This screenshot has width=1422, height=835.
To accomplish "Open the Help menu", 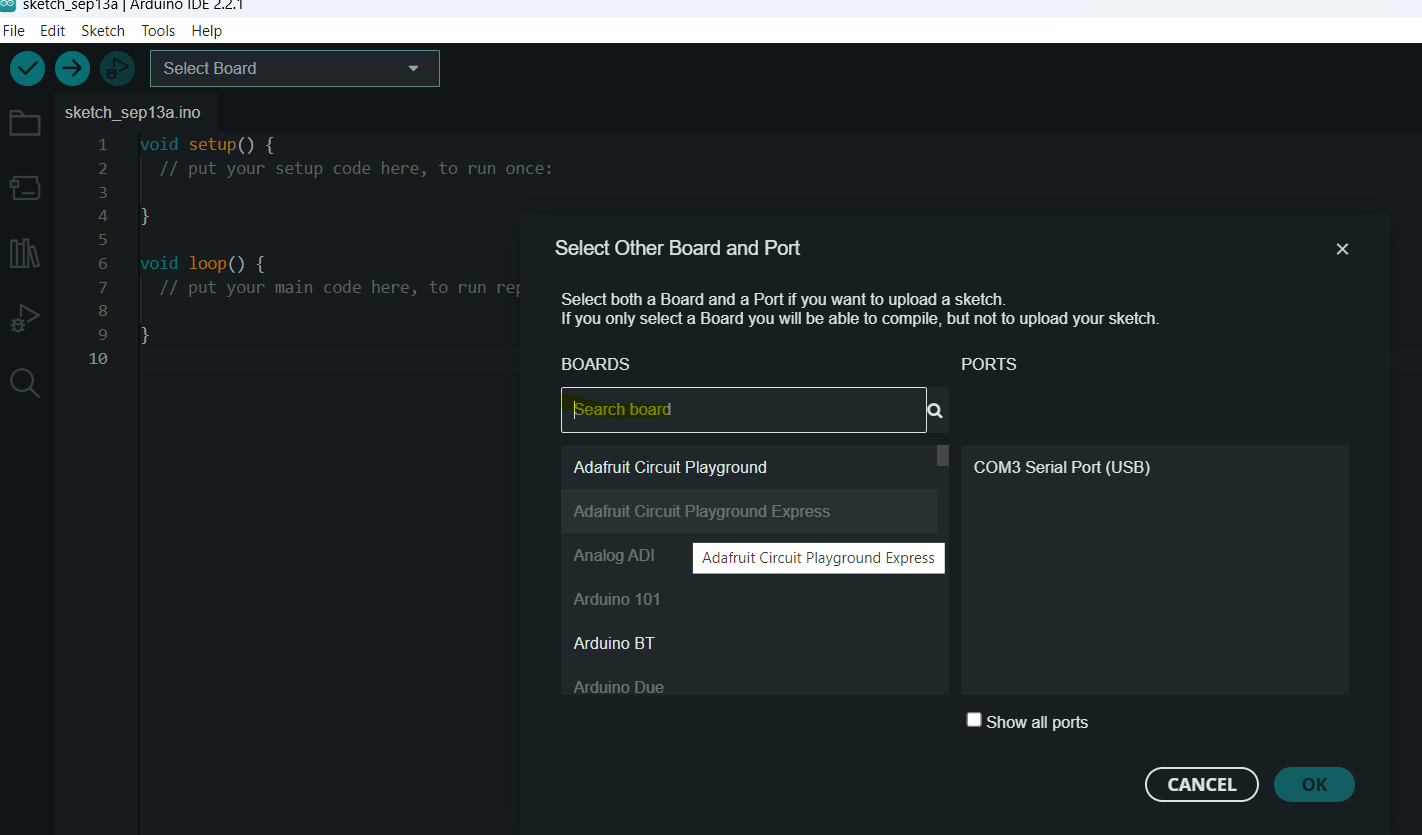I will click(207, 31).
